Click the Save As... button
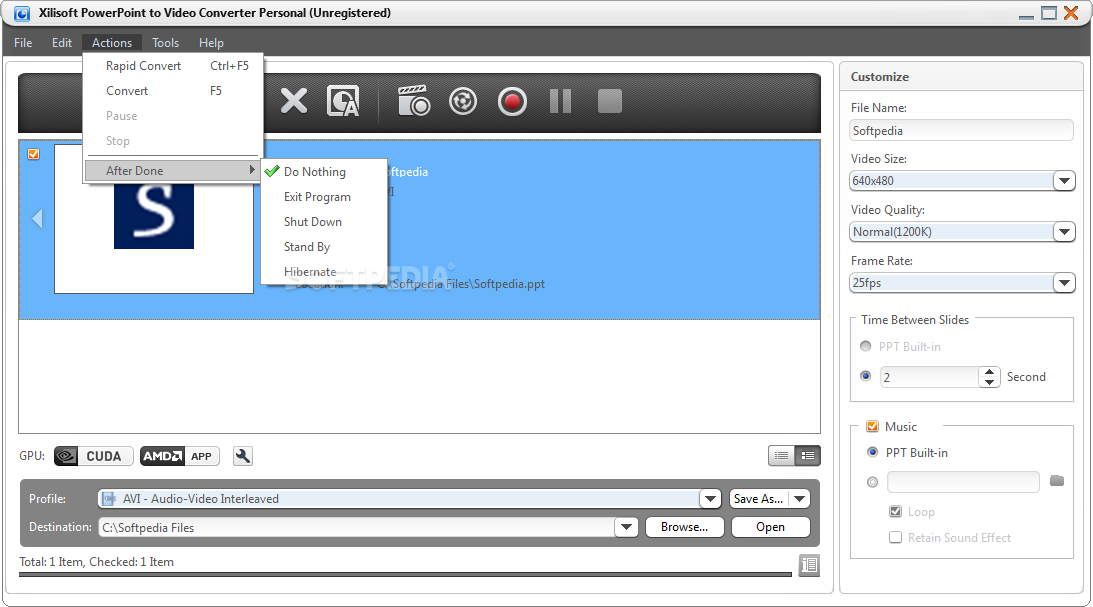 759,499
